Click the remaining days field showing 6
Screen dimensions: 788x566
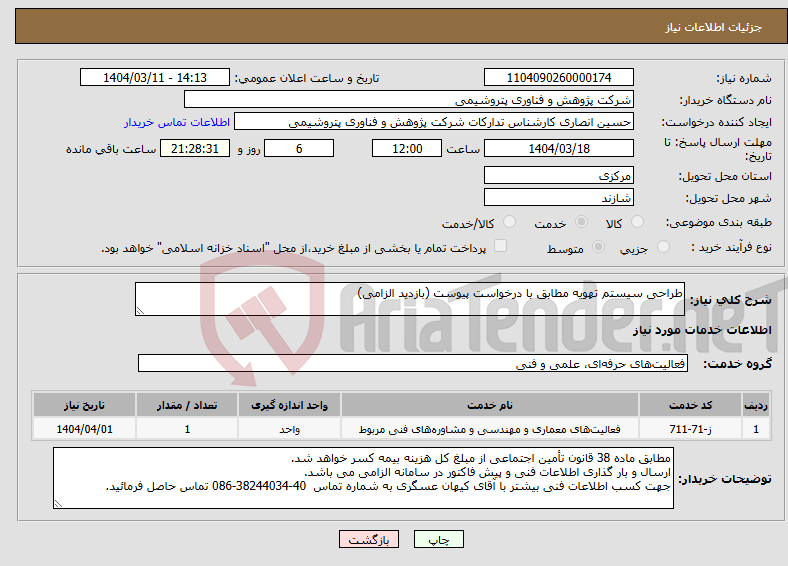click(x=299, y=148)
